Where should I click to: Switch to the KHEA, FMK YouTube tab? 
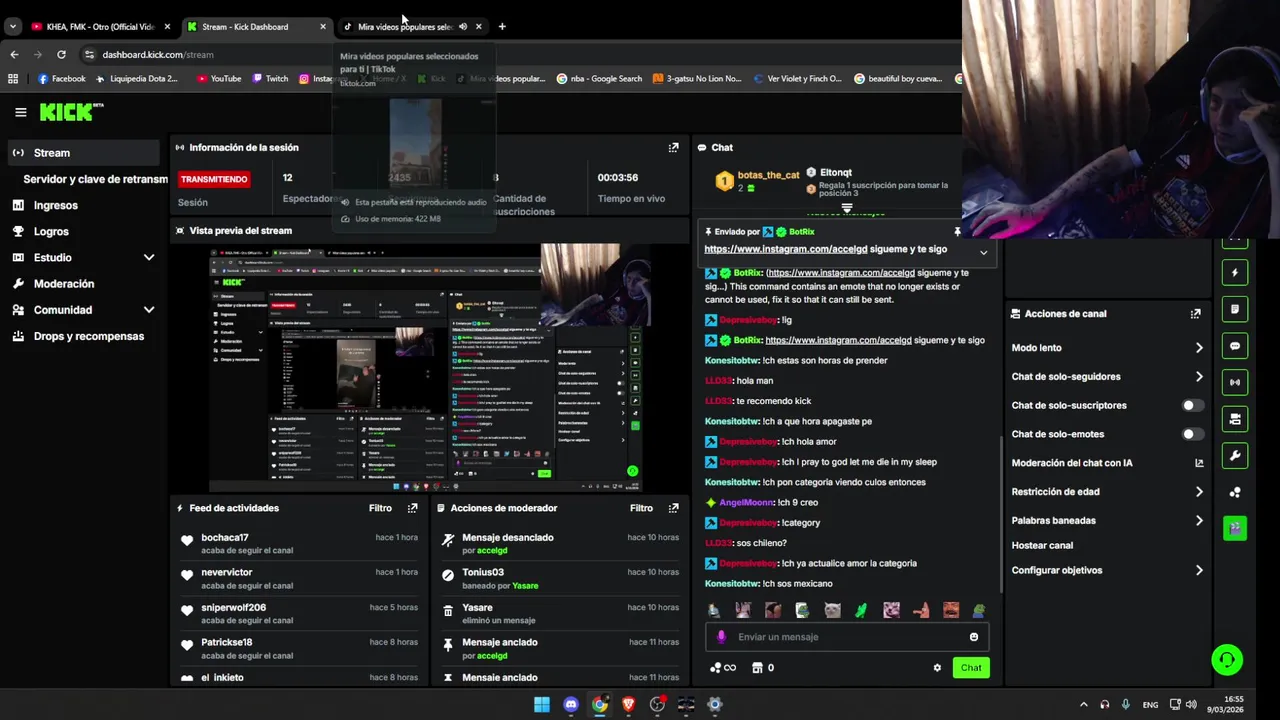tap(100, 27)
